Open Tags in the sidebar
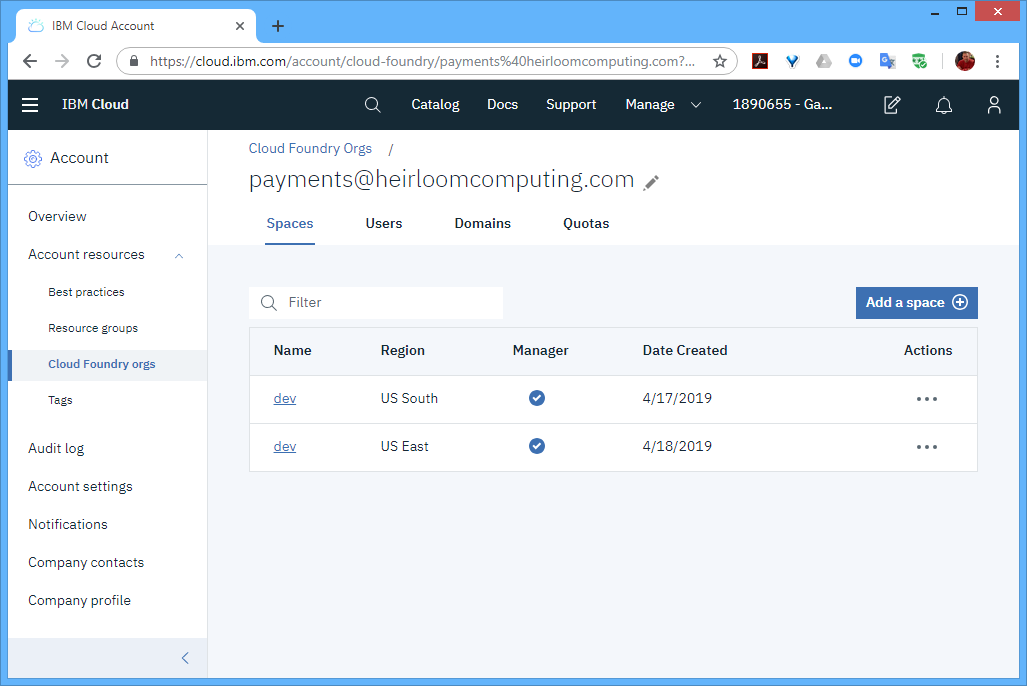The height and width of the screenshot is (686, 1027). pos(60,400)
